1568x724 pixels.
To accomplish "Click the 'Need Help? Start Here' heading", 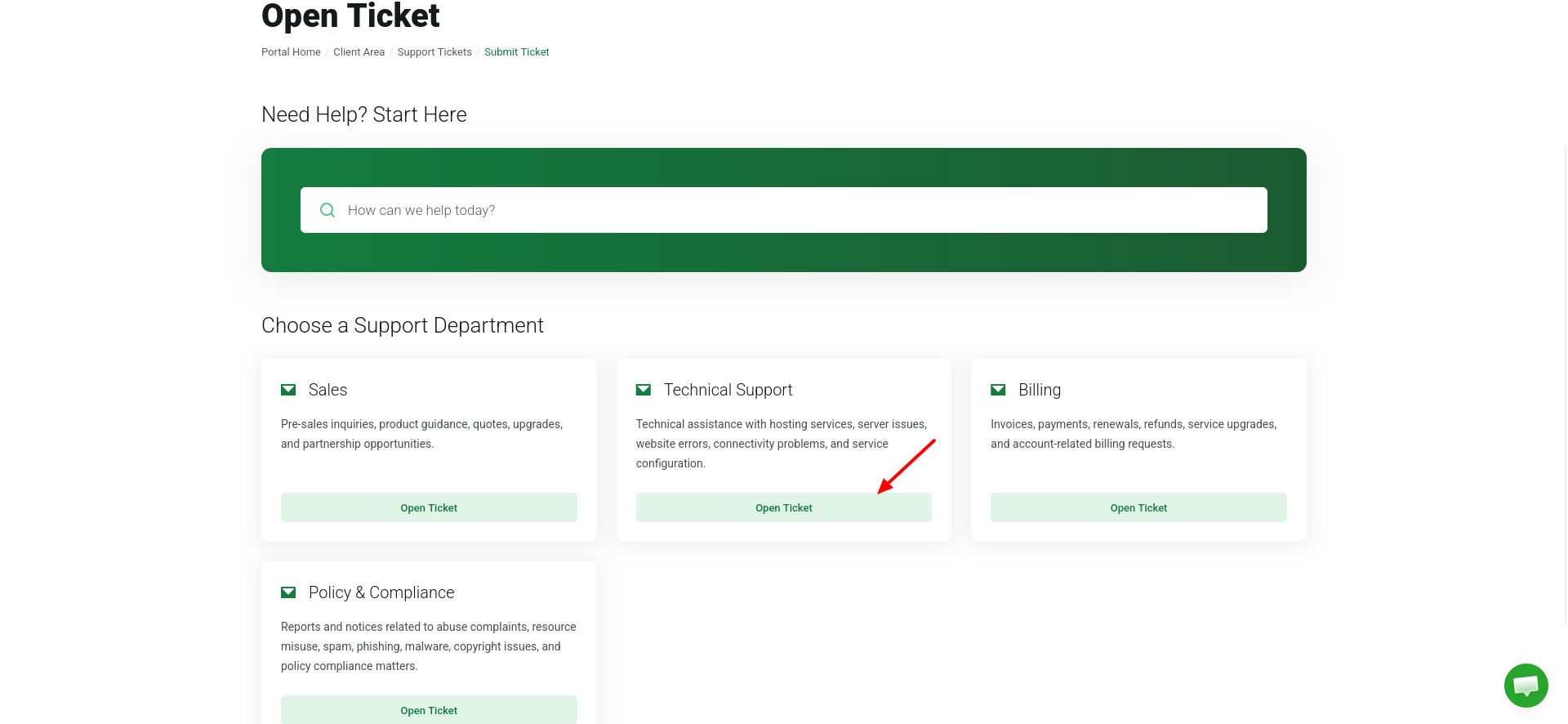I will pyautogui.click(x=364, y=114).
